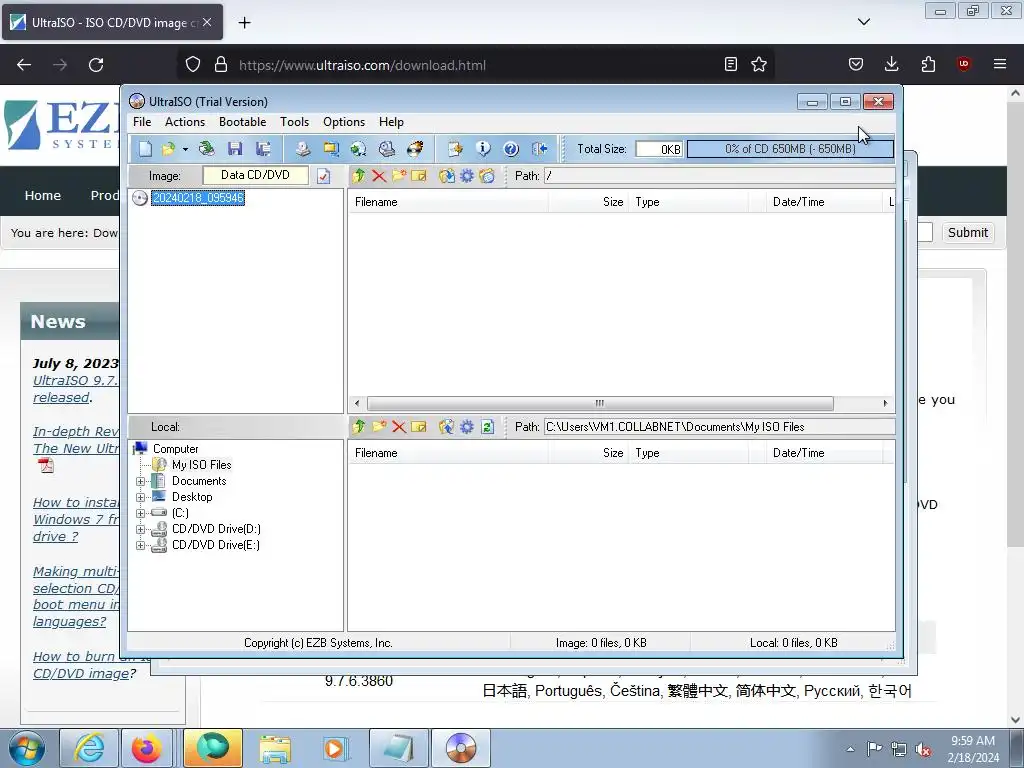Click the New image toolbar icon
Screen dimensions: 1024x768
[x=145, y=149]
